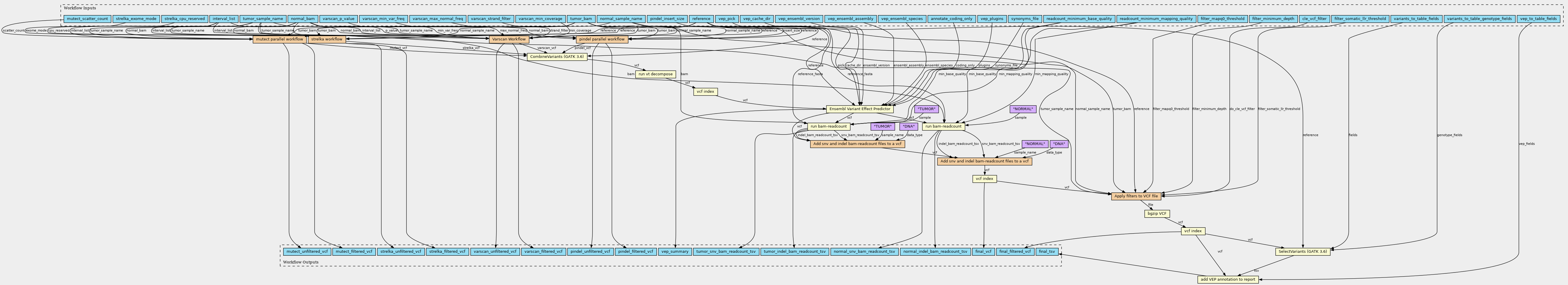
Task: Click the vep_ensembl_version input node
Action: pos(799,19)
